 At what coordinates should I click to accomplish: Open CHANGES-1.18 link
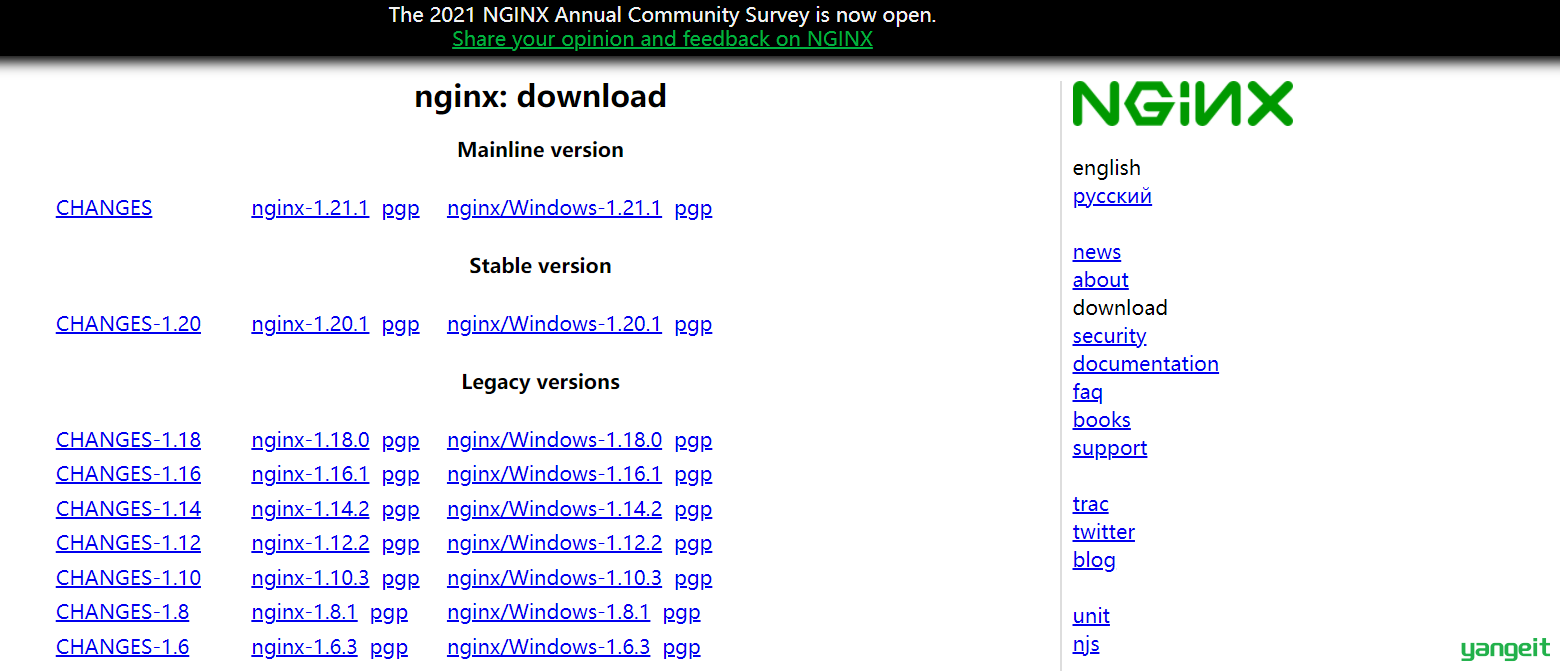click(x=128, y=440)
